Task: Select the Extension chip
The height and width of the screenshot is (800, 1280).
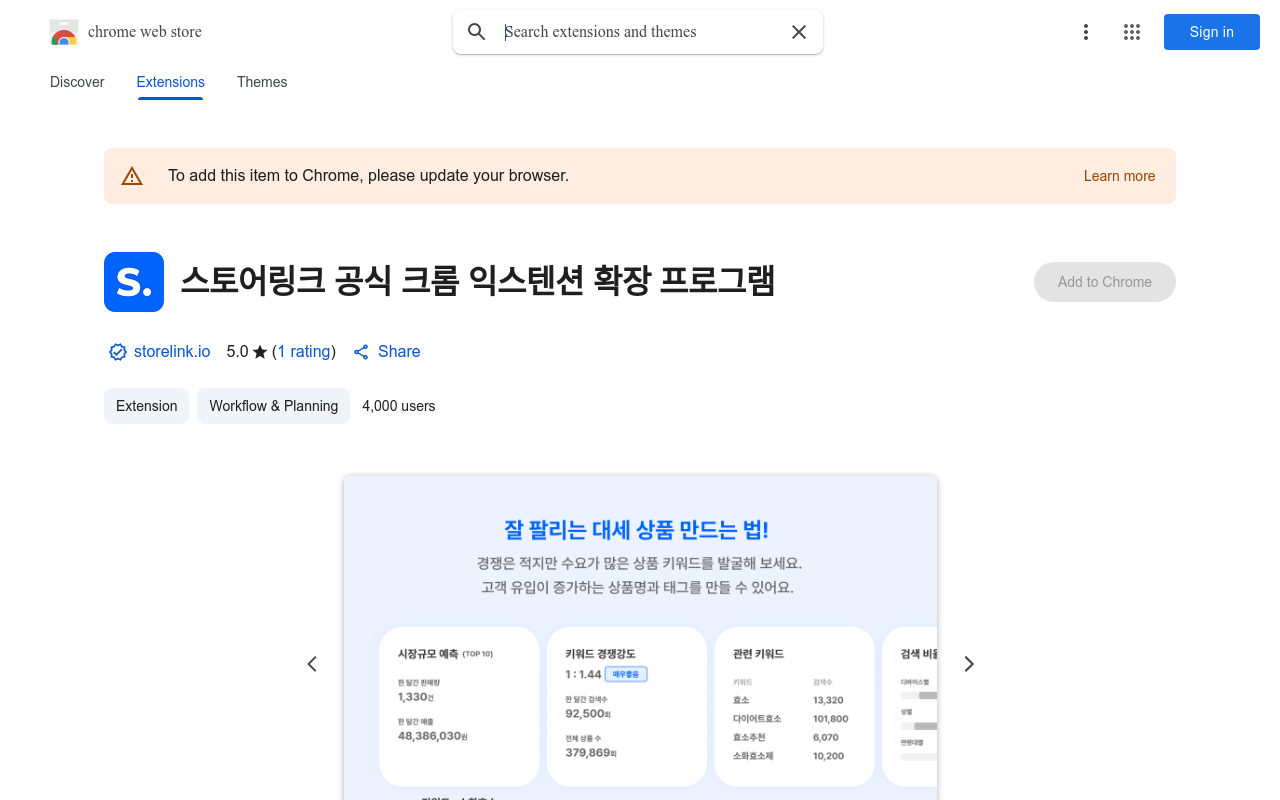Action: [x=146, y=406]
